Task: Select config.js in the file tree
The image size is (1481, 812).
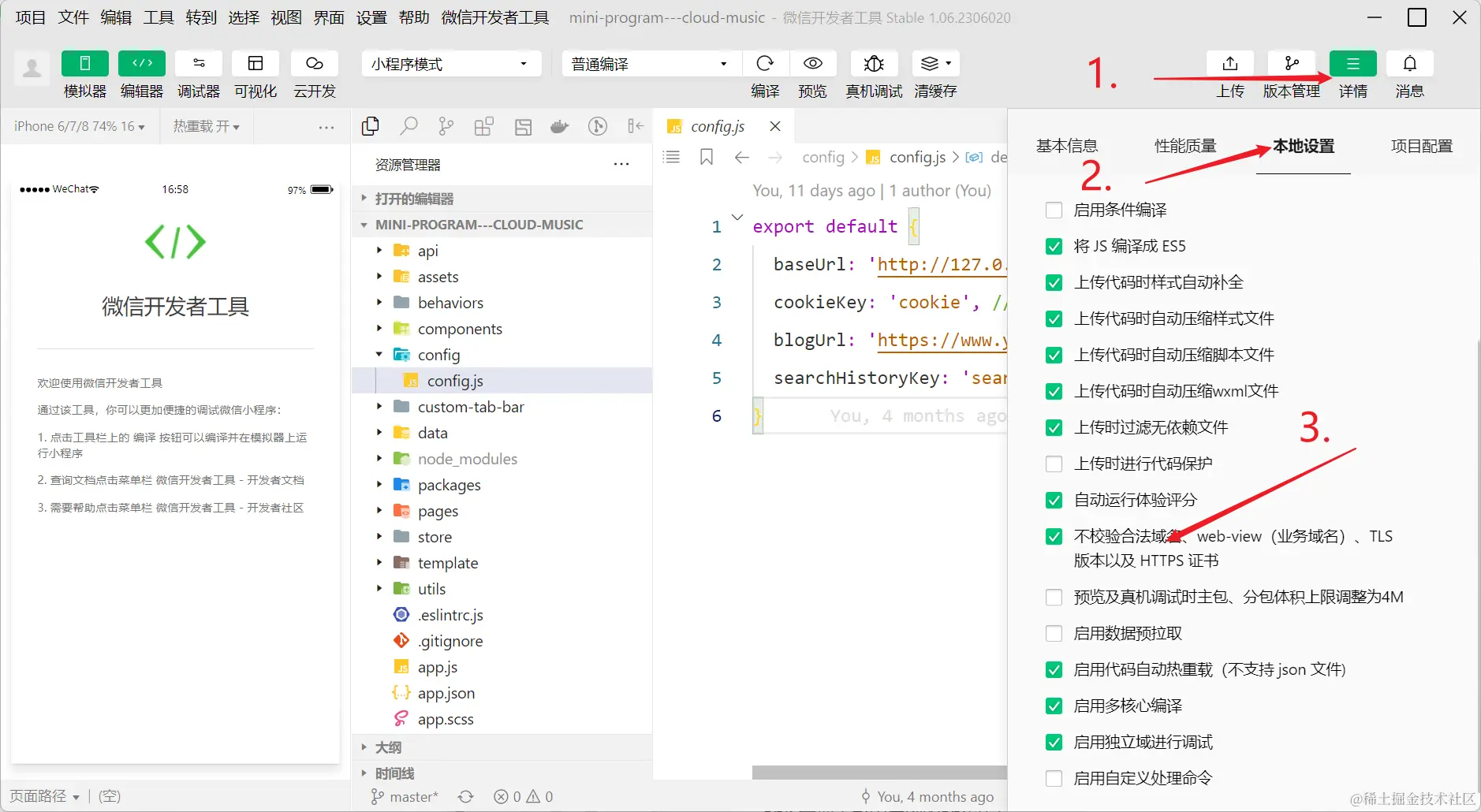Action: pos(502,381)
